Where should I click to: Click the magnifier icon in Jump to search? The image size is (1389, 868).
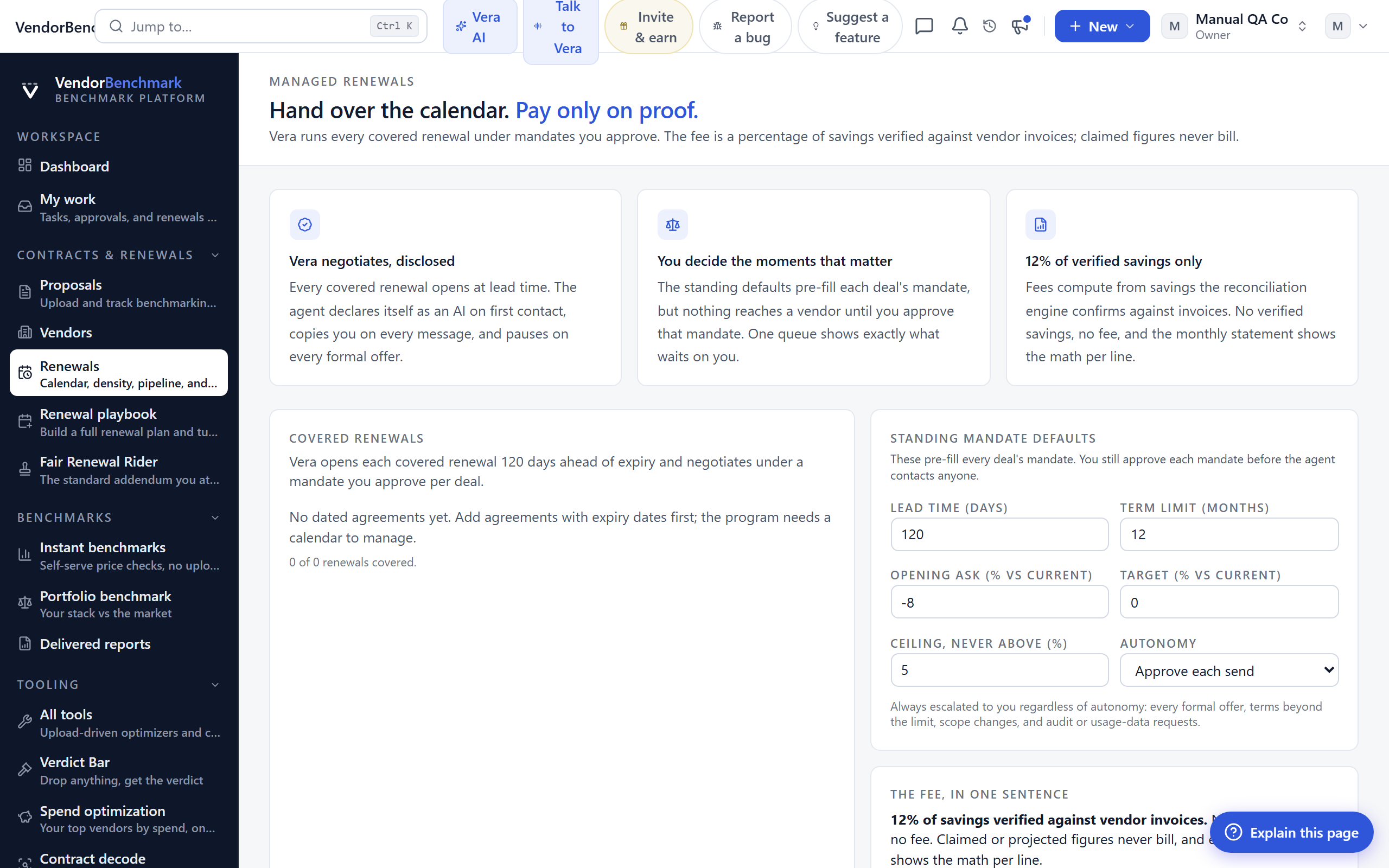click(116, 26)
